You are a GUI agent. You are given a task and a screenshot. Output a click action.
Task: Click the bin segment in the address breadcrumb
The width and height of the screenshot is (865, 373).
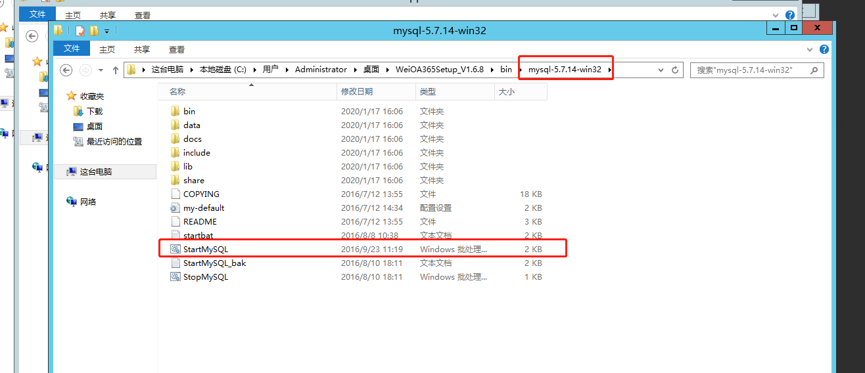tap(506, 70)
